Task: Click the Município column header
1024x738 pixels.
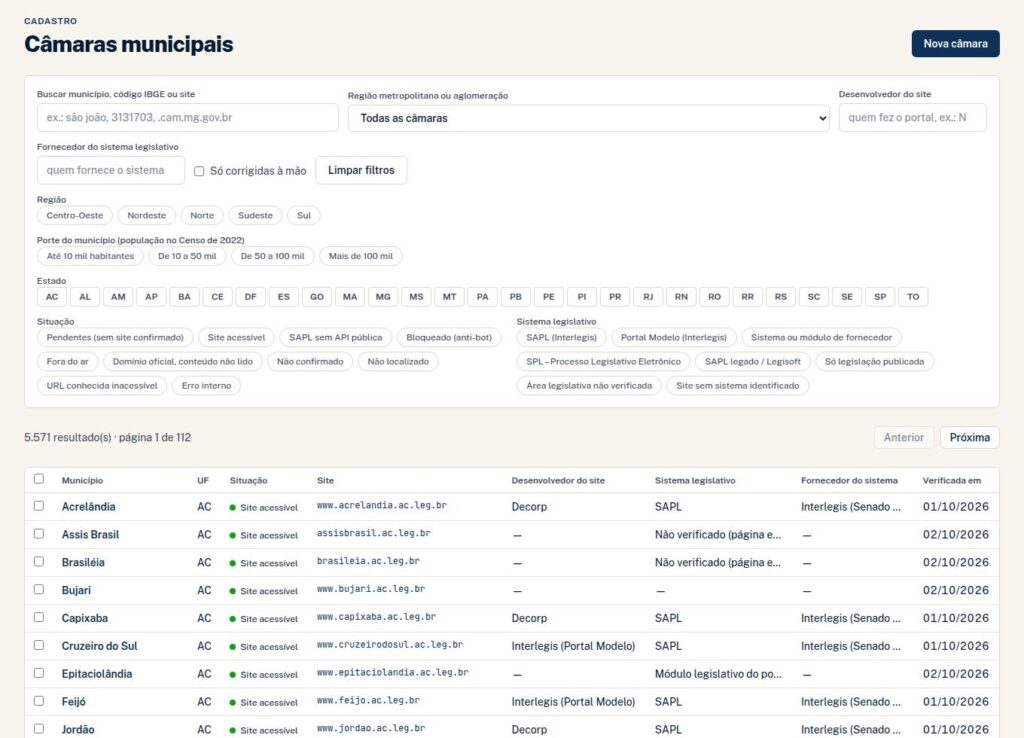Action: click(x=82, y=481)
